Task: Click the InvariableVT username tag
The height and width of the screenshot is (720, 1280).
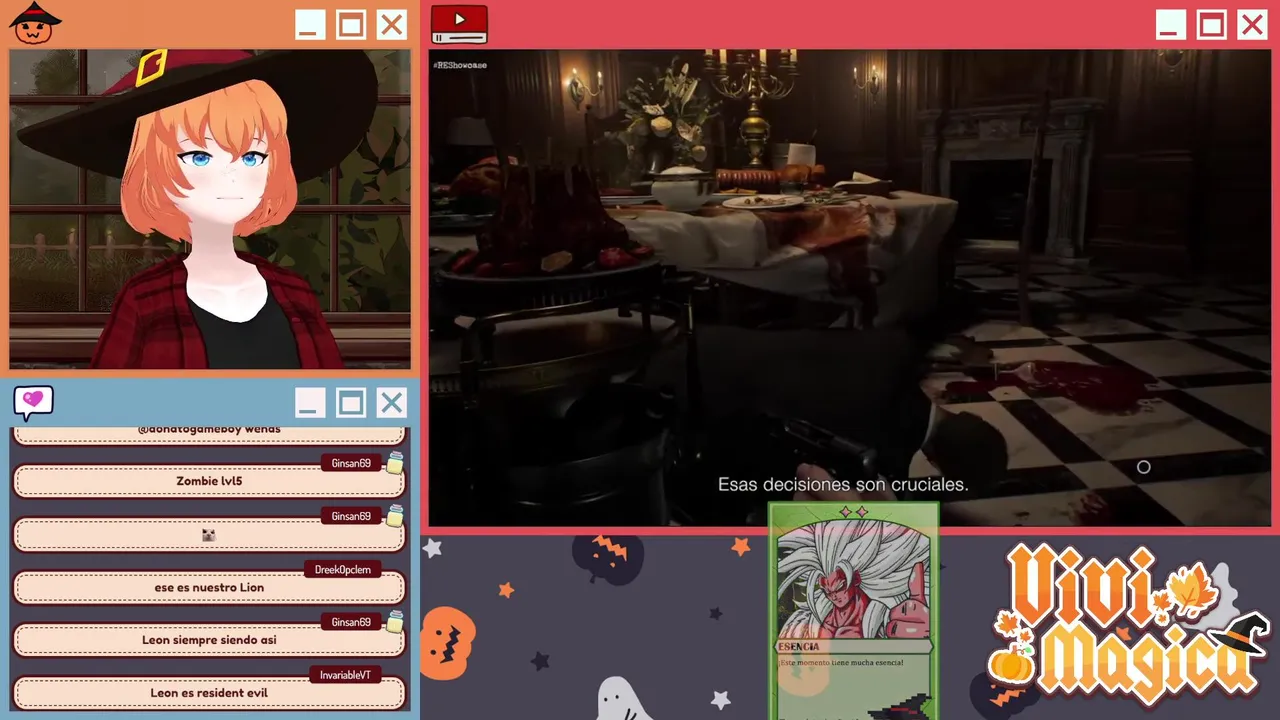Action: [x=345, y=675]
